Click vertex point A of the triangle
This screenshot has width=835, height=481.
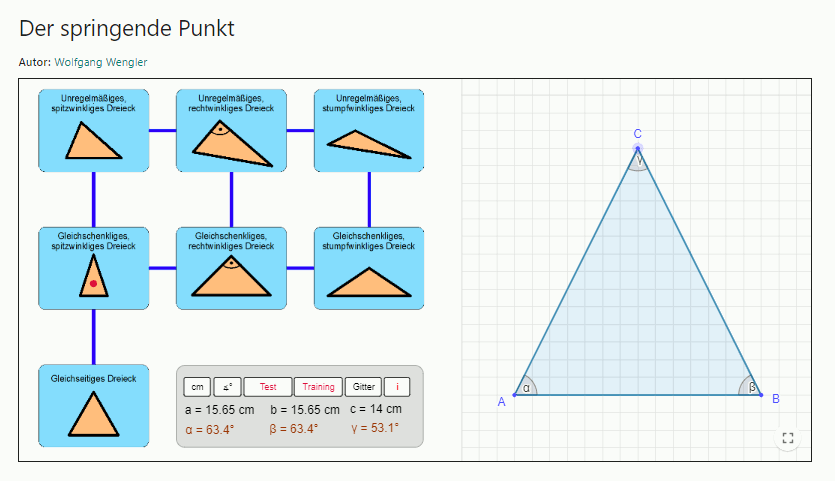point(514,395)
